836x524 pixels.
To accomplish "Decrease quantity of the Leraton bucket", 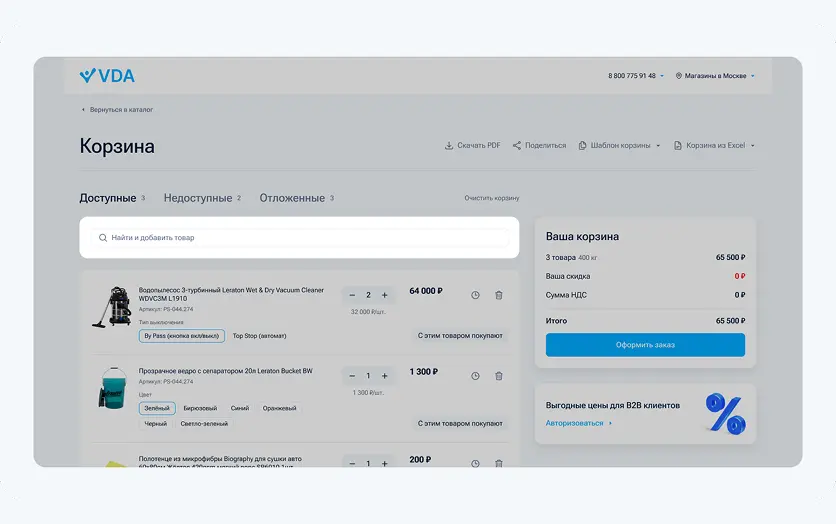I will [352, 376].
